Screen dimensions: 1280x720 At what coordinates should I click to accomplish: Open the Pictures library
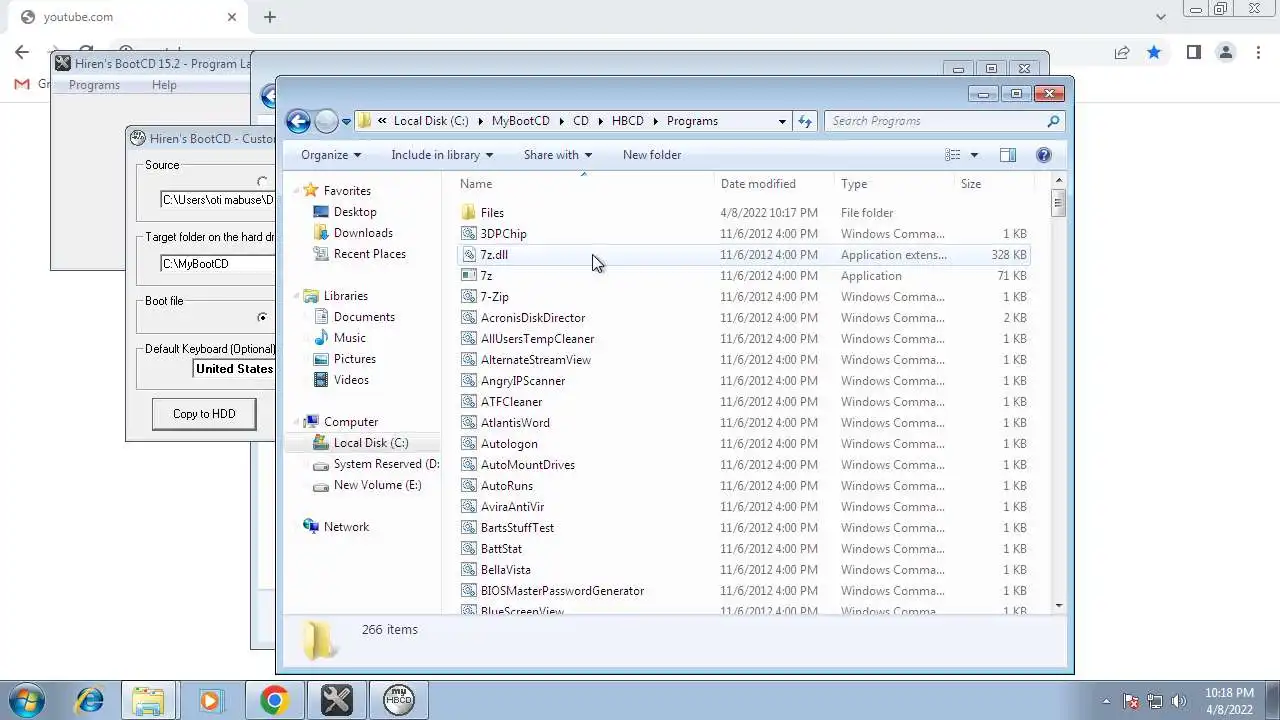pyautogui.click(x=355, y=359)
